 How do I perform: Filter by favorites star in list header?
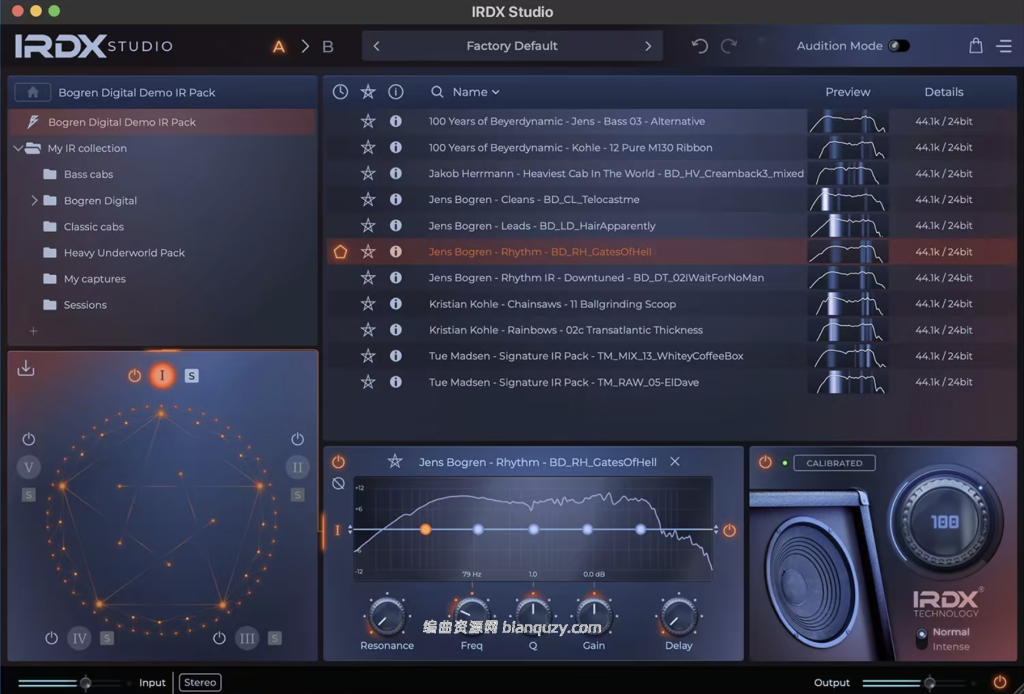click(368, 92)
